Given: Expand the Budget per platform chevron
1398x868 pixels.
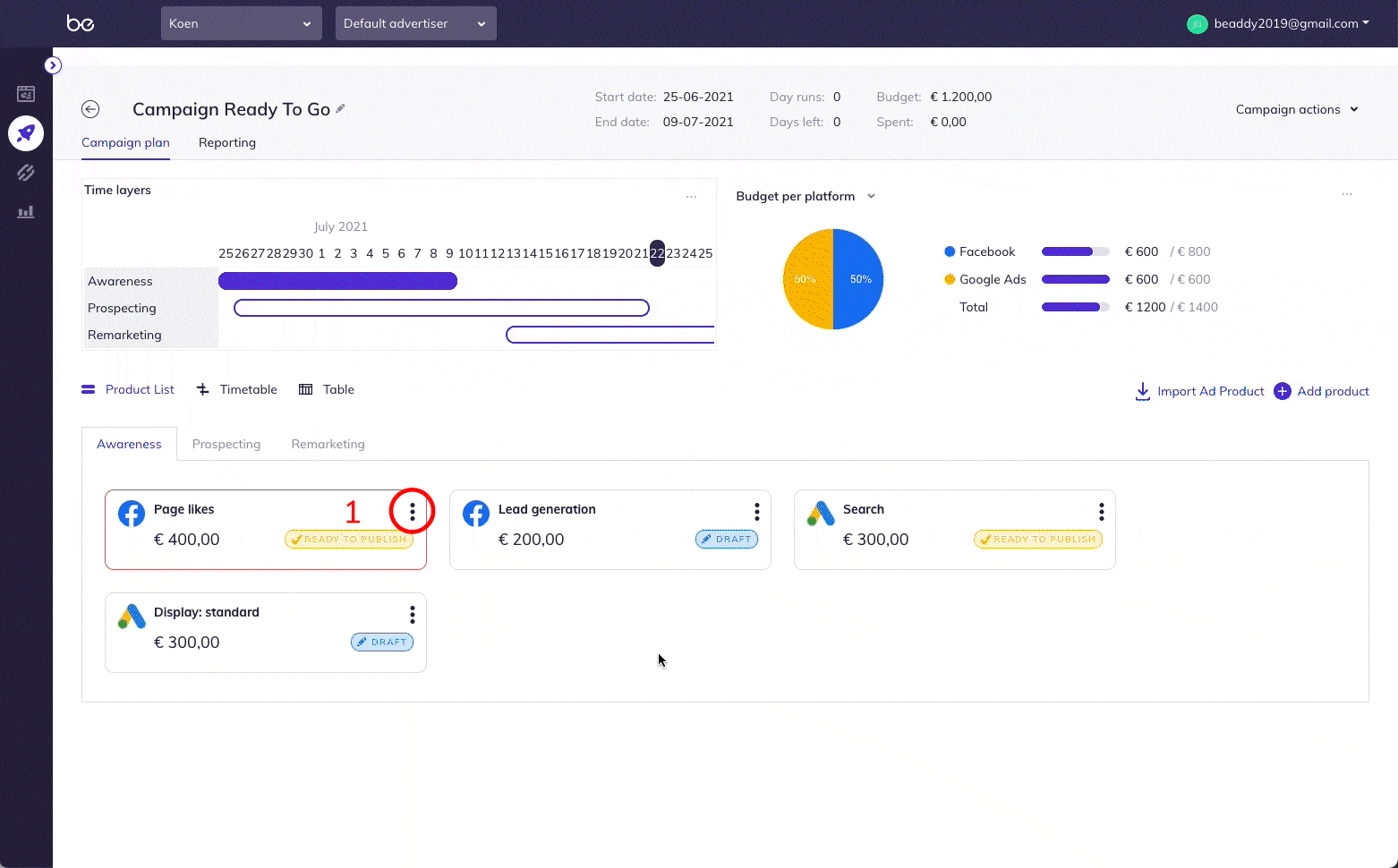Looking at the screenshot, I should point(871,196).
